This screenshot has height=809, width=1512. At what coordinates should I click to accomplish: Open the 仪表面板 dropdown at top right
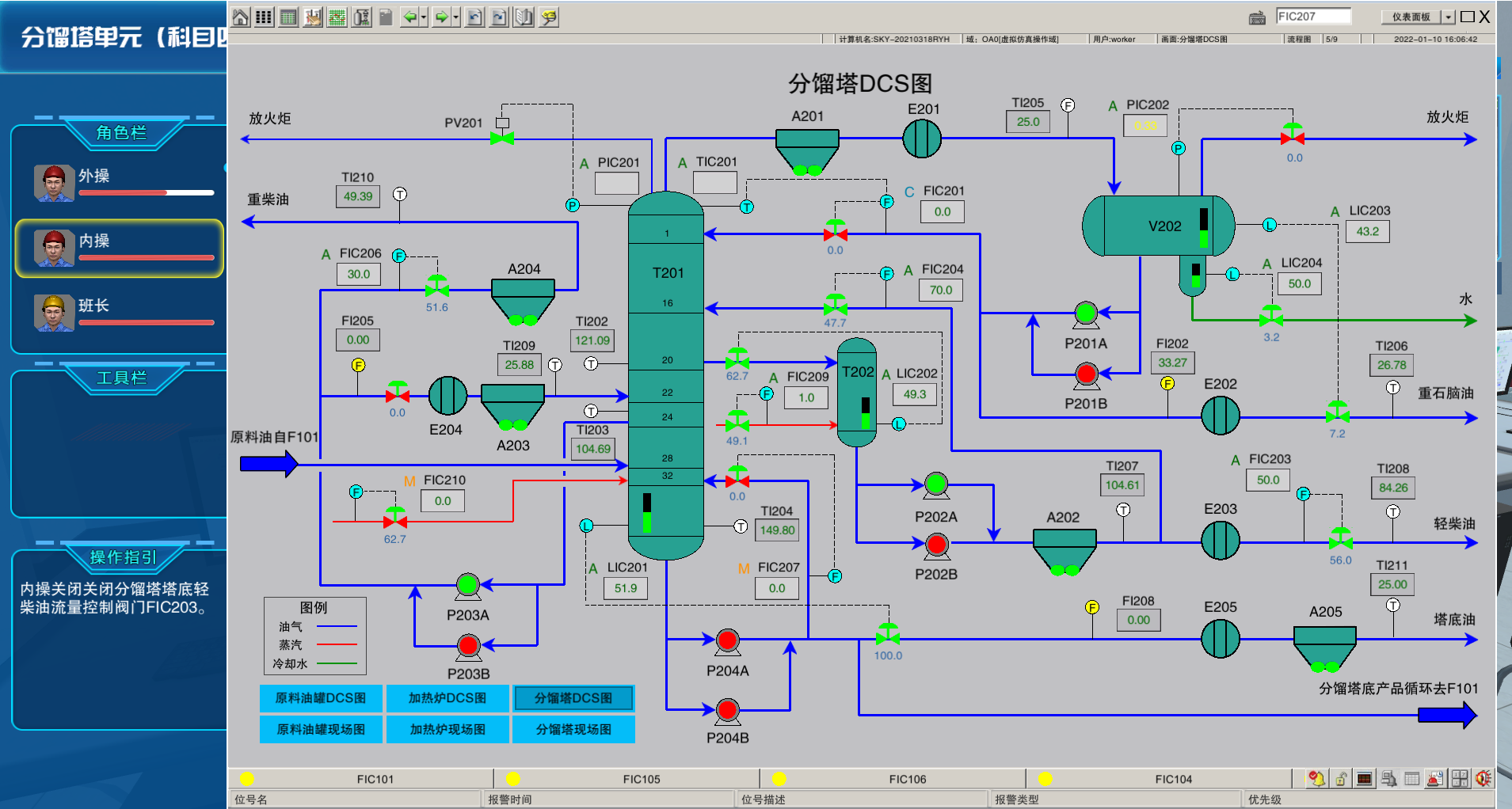click(1448, 17)
